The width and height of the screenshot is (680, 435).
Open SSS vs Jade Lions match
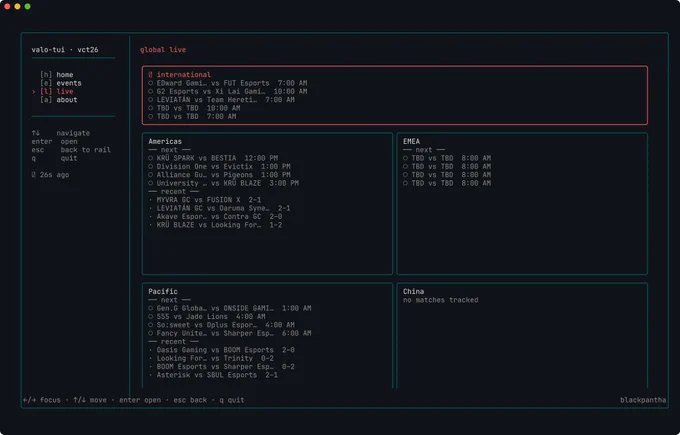pyautogui.click(x=207, y=317)
